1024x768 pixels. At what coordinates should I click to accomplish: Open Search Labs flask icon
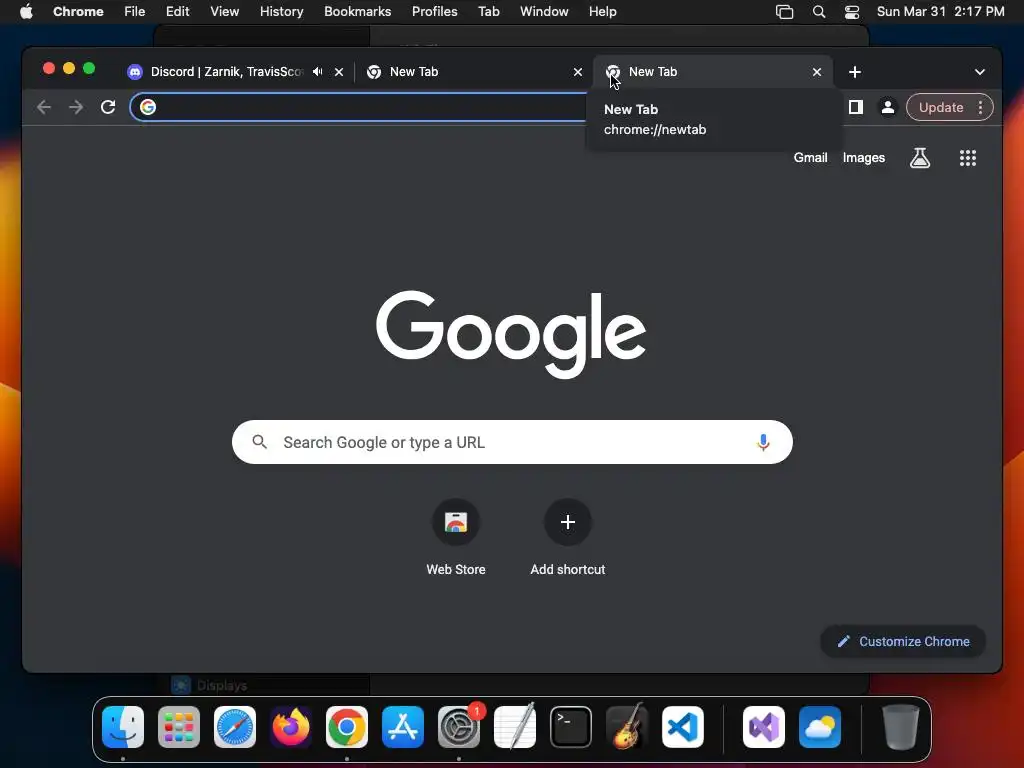pyautogui.click(x=920, y=157)
